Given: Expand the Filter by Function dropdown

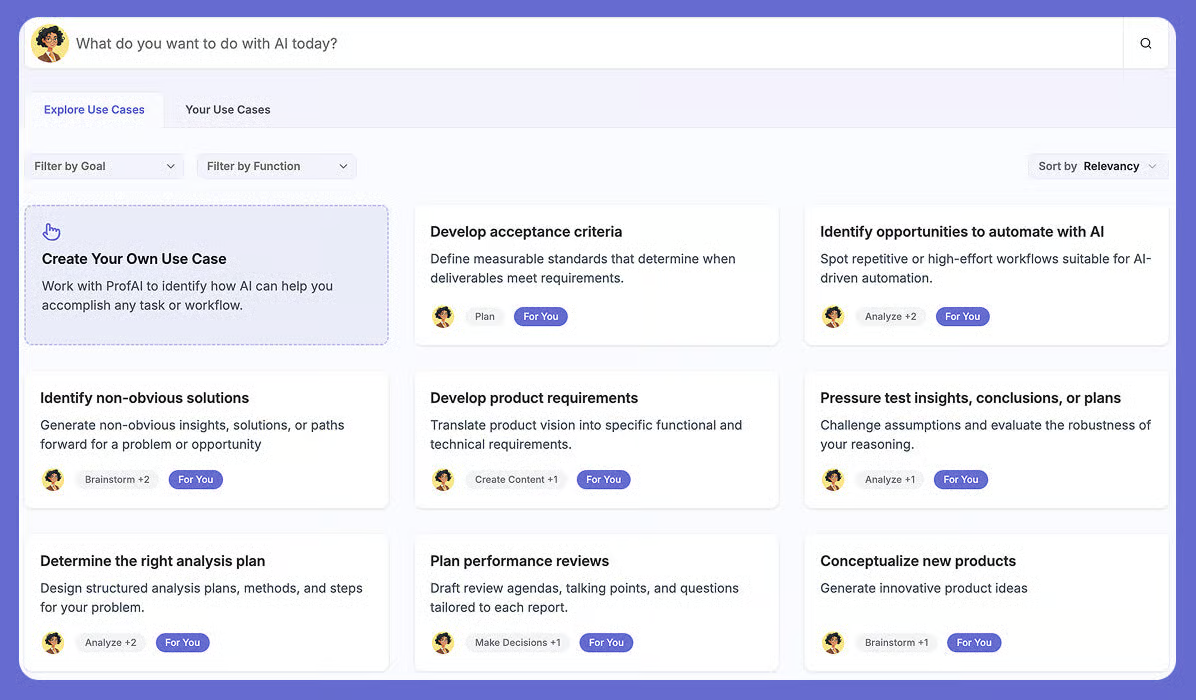Looking at the screenshot, I should point(276,166).
